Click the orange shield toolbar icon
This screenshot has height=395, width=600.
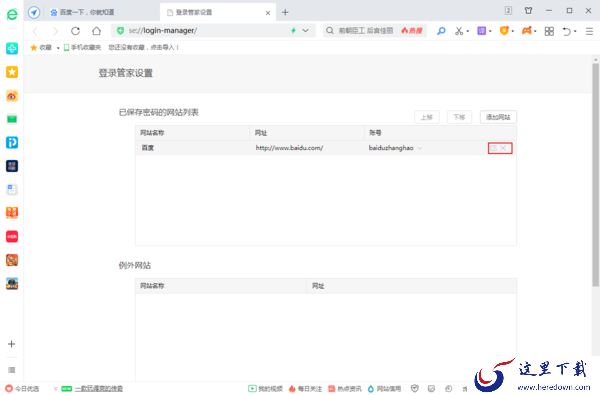[504, 31]
